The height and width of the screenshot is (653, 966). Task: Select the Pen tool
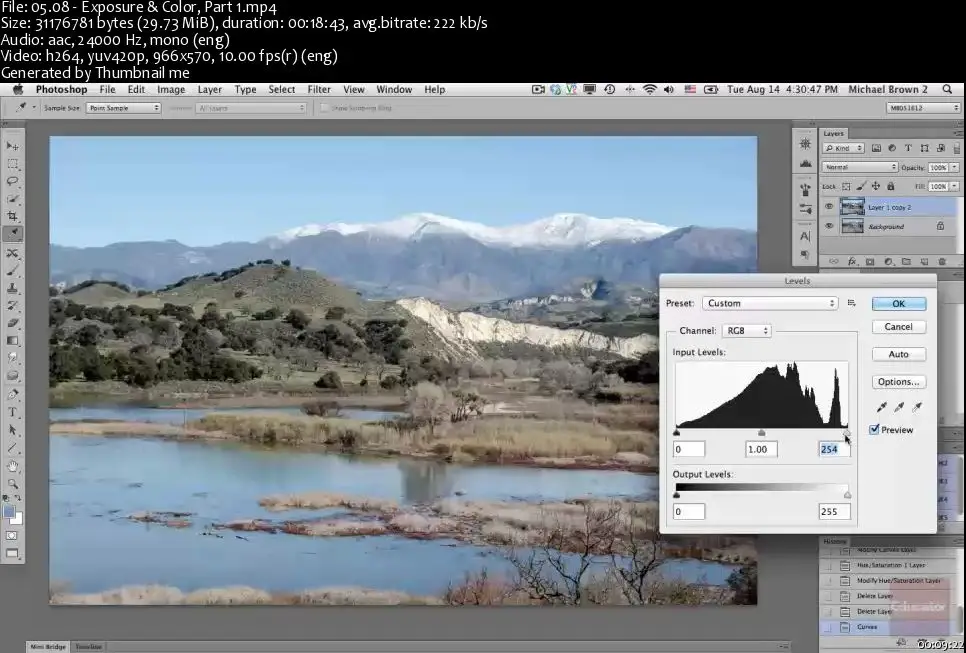[12, 394]
